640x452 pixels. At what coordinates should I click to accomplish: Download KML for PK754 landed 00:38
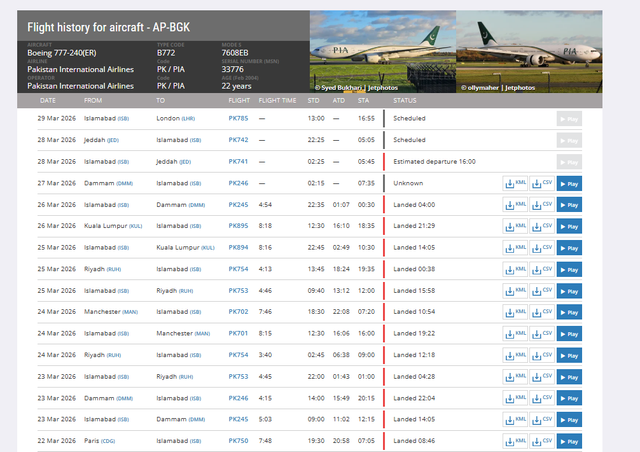(x=515, y=269)
